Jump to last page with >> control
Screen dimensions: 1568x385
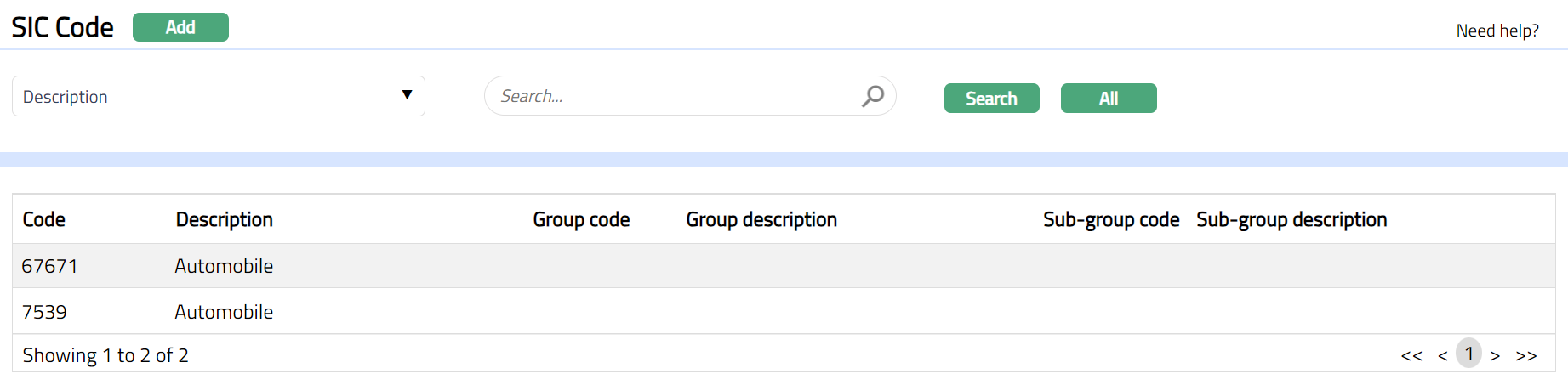1525,355
